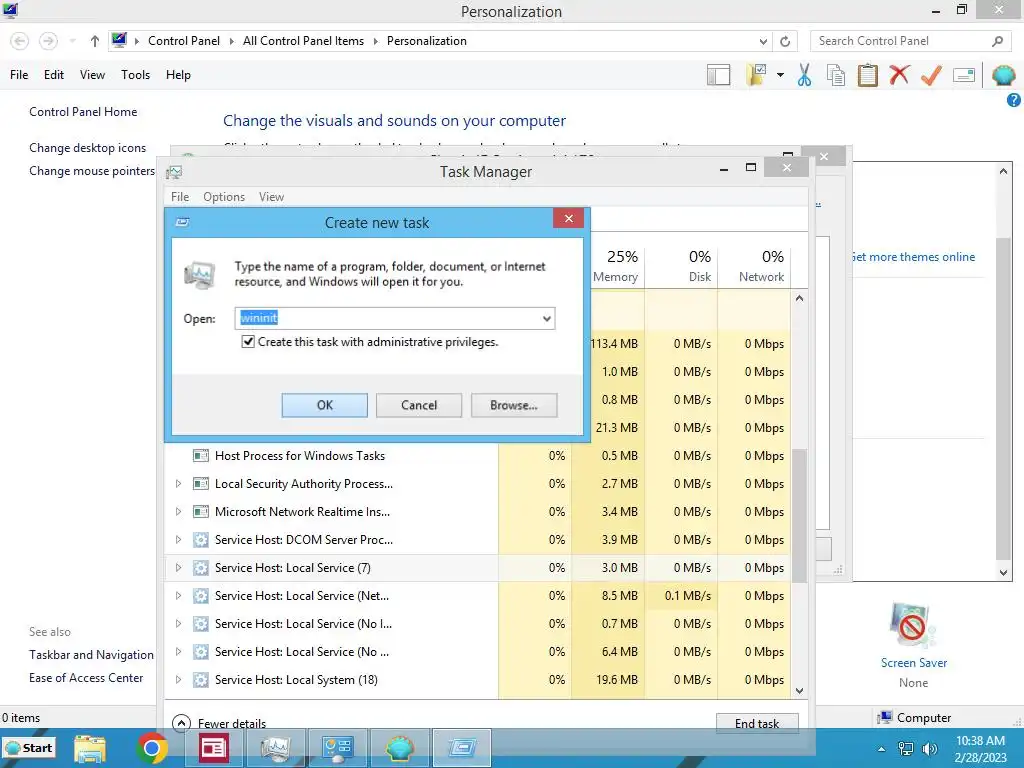Click End task button
Image resolution: width=1024 pixels, height=768 pixels.
point(757,724)
